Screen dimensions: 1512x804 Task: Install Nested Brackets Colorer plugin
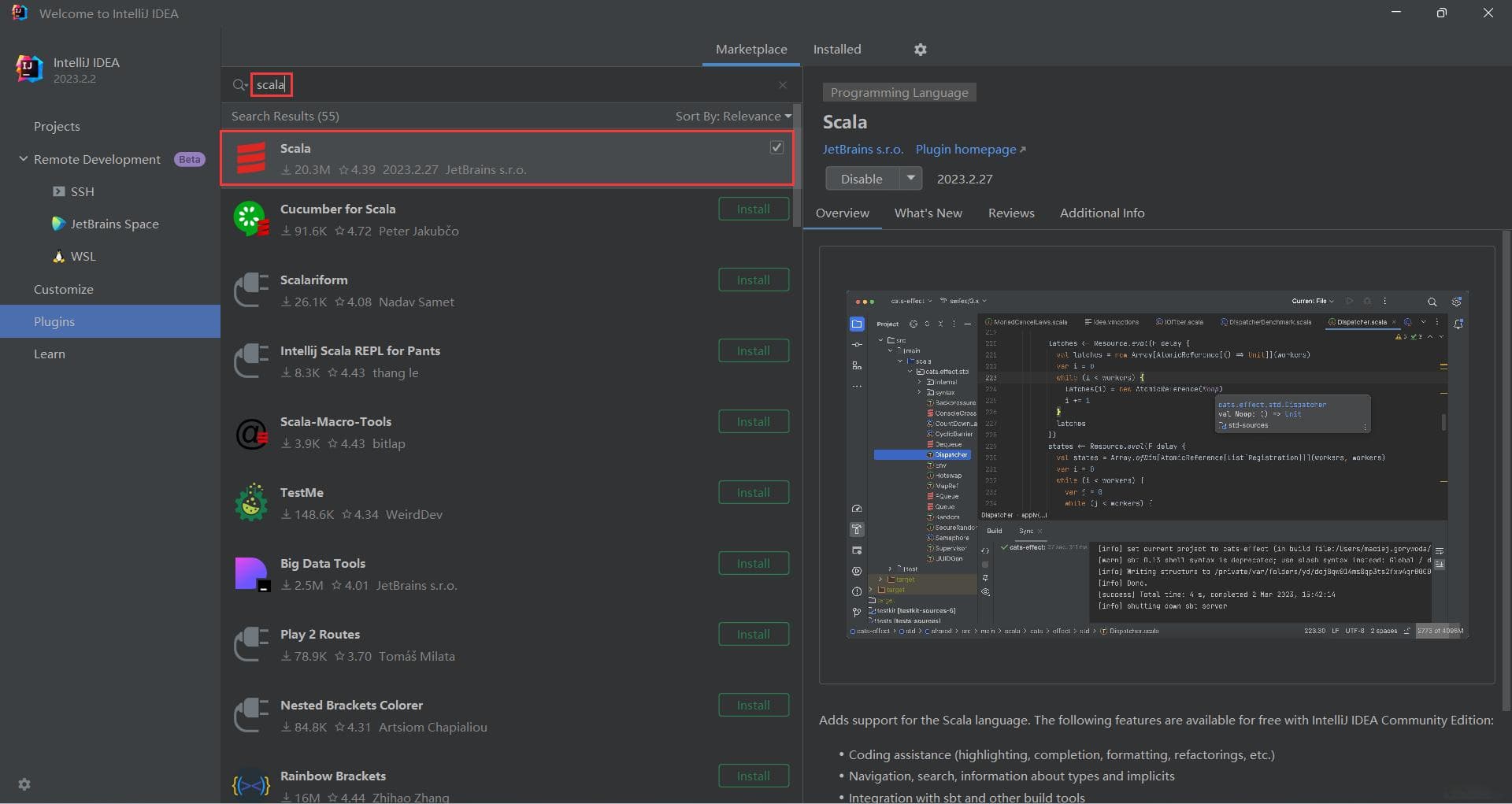tap(754, 705)
